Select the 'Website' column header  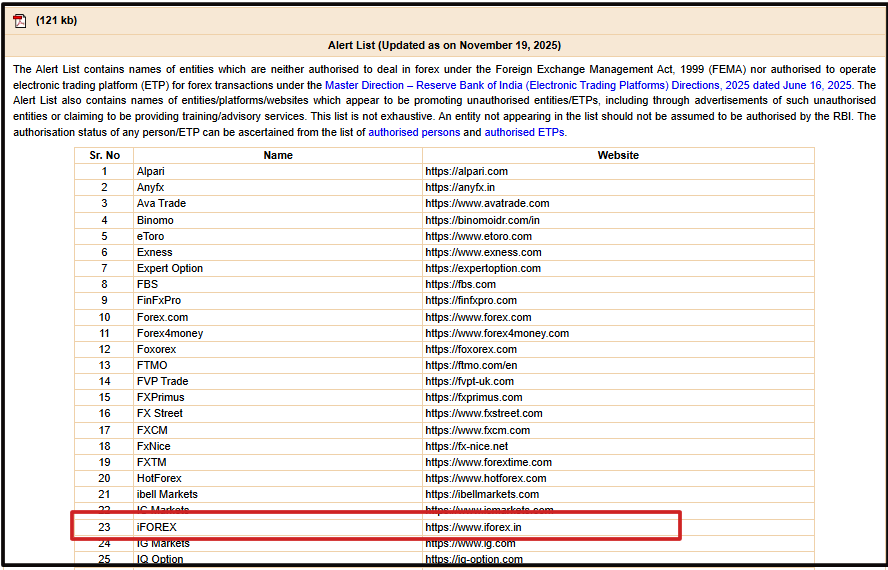coord(618,155)
